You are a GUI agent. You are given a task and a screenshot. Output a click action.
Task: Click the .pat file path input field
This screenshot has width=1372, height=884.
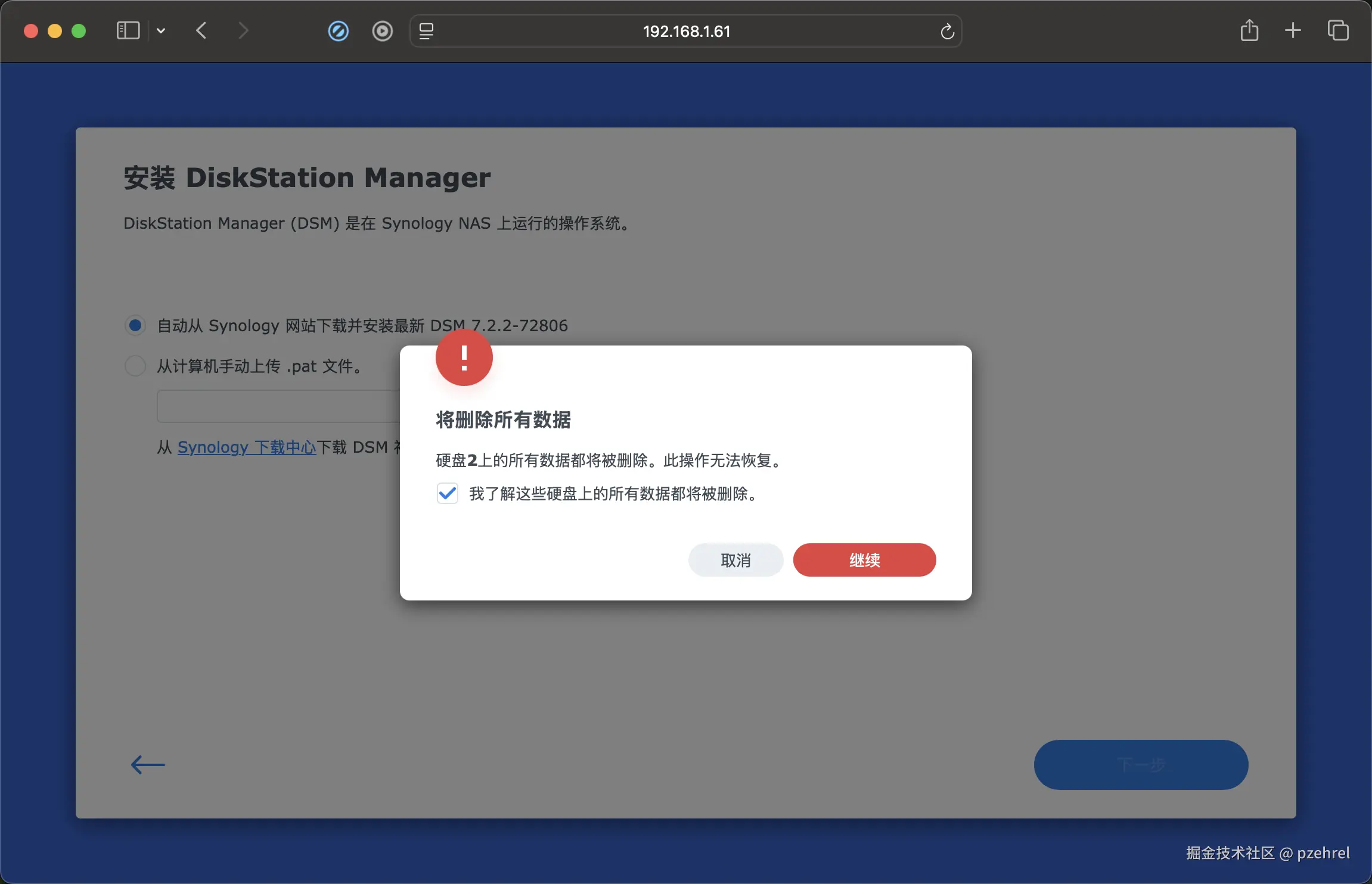click(x=278, y=406)
